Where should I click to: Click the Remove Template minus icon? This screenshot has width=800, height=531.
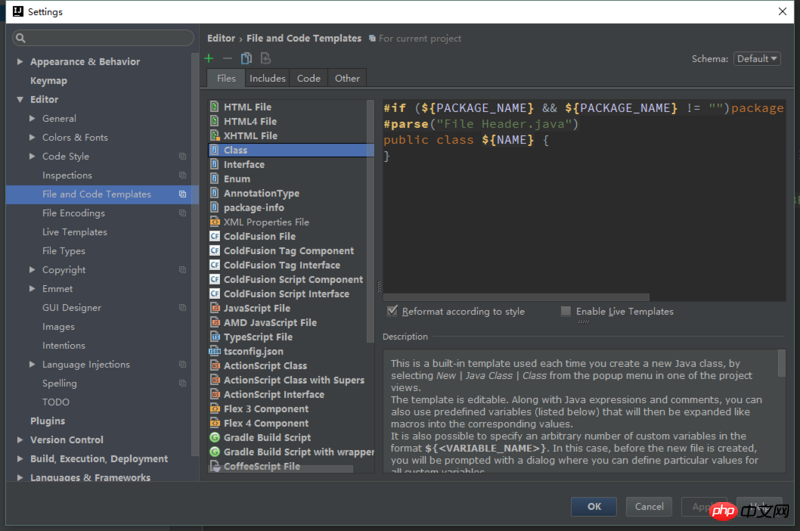[x=227, y=59]
